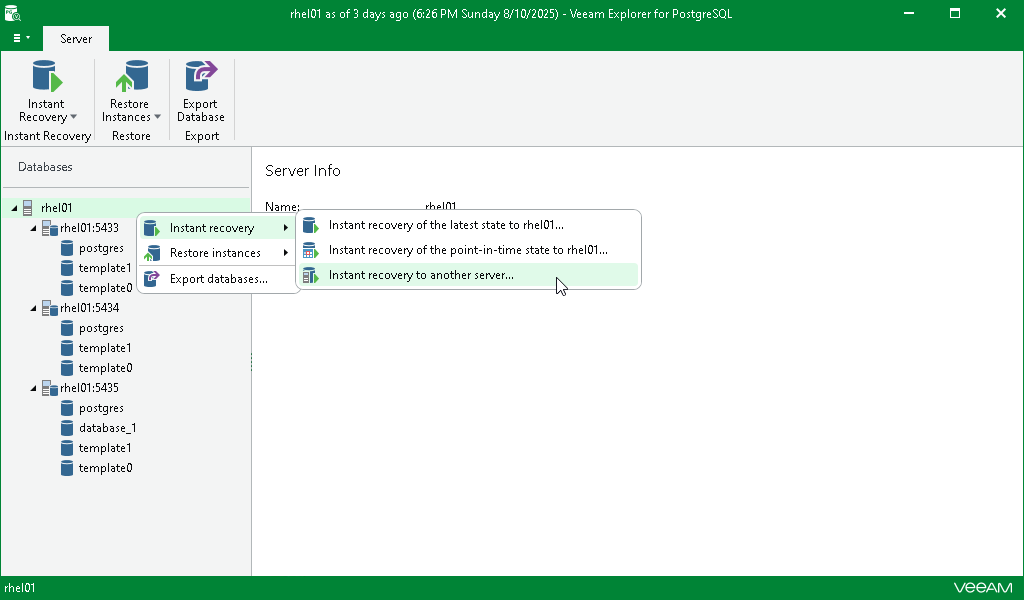Click the rhel01:5434 instance icon
Screen dimensions: 1024x600
[50, 308]
